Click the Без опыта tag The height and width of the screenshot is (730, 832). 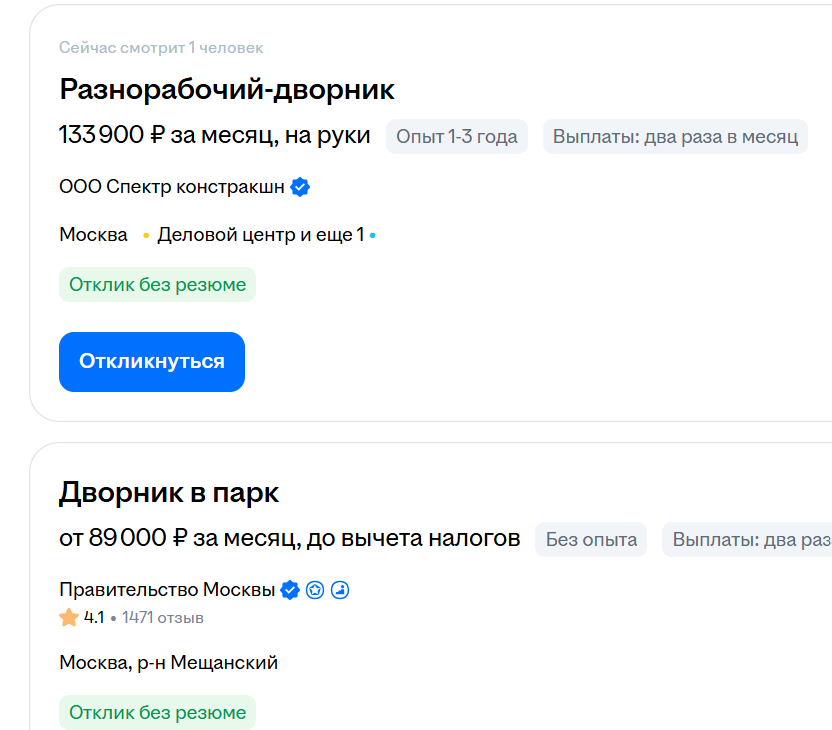click(x=591, y=539)
